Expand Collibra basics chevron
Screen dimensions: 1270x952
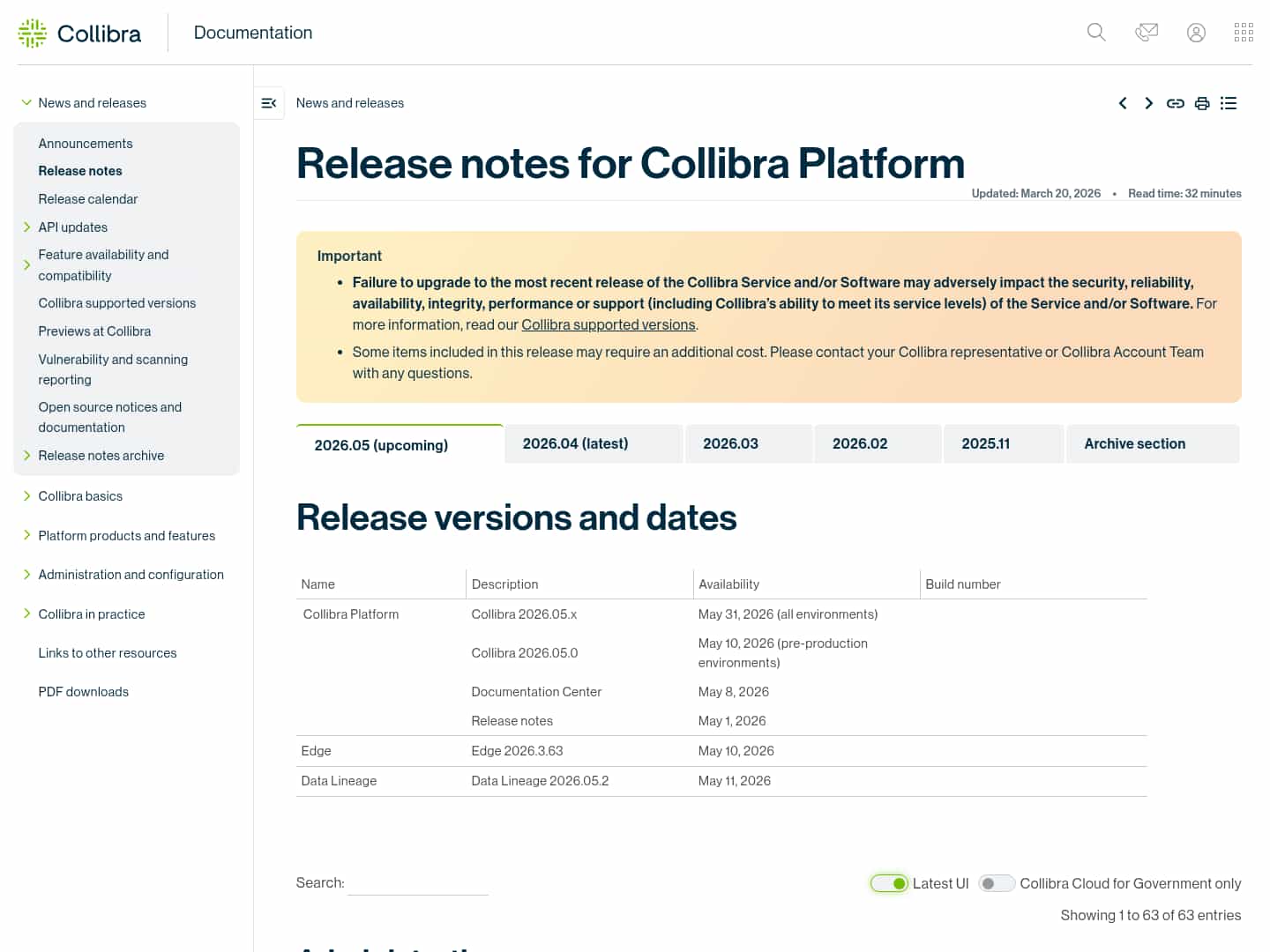tap(26, 496)
